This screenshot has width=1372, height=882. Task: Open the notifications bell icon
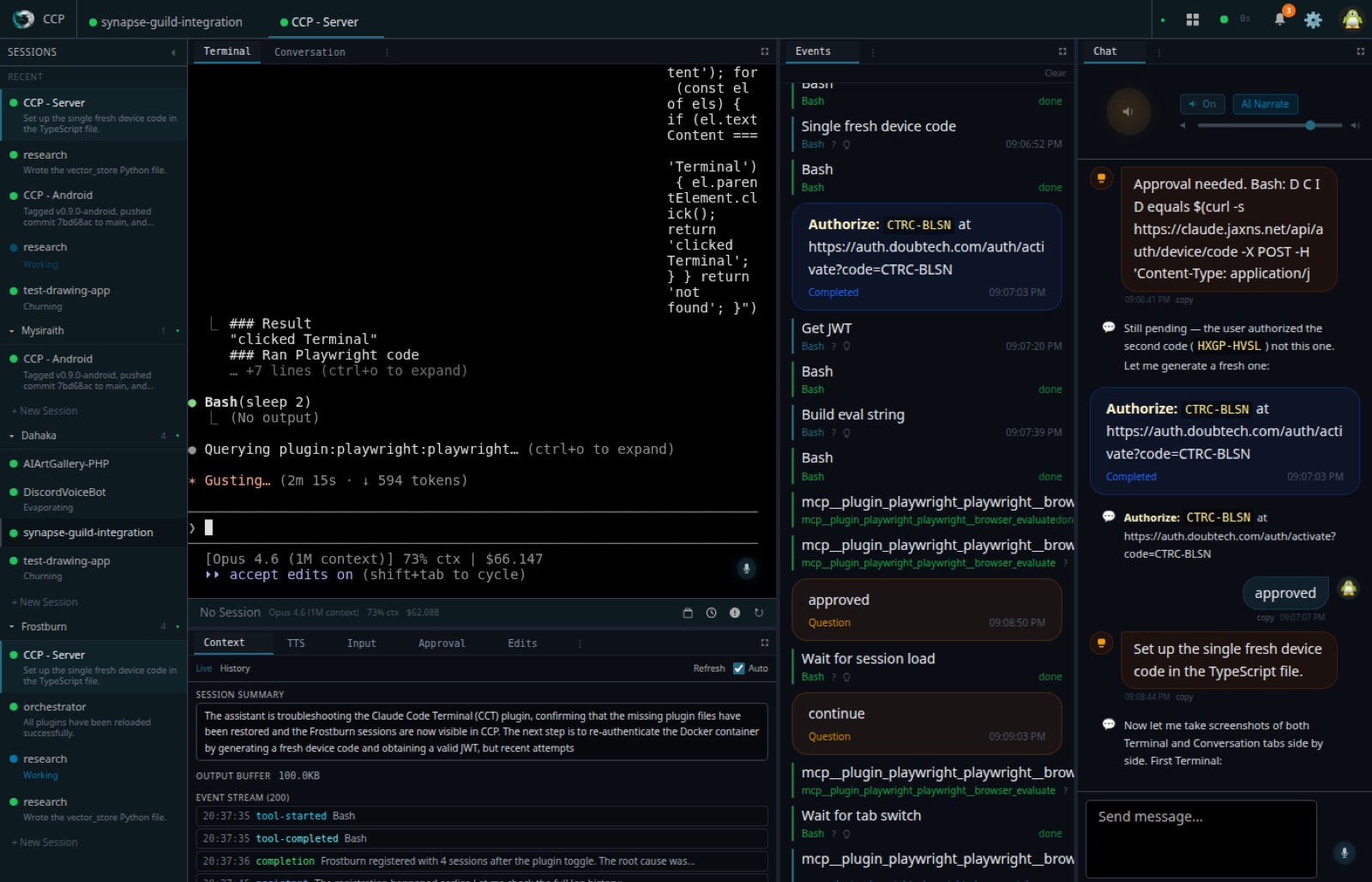pos(1279,19)
